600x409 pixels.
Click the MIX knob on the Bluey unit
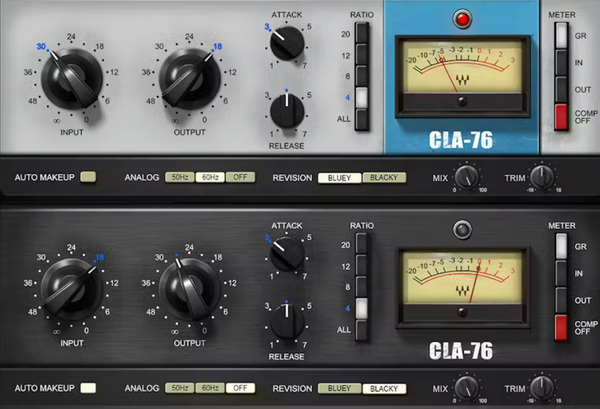coord(467,178)
